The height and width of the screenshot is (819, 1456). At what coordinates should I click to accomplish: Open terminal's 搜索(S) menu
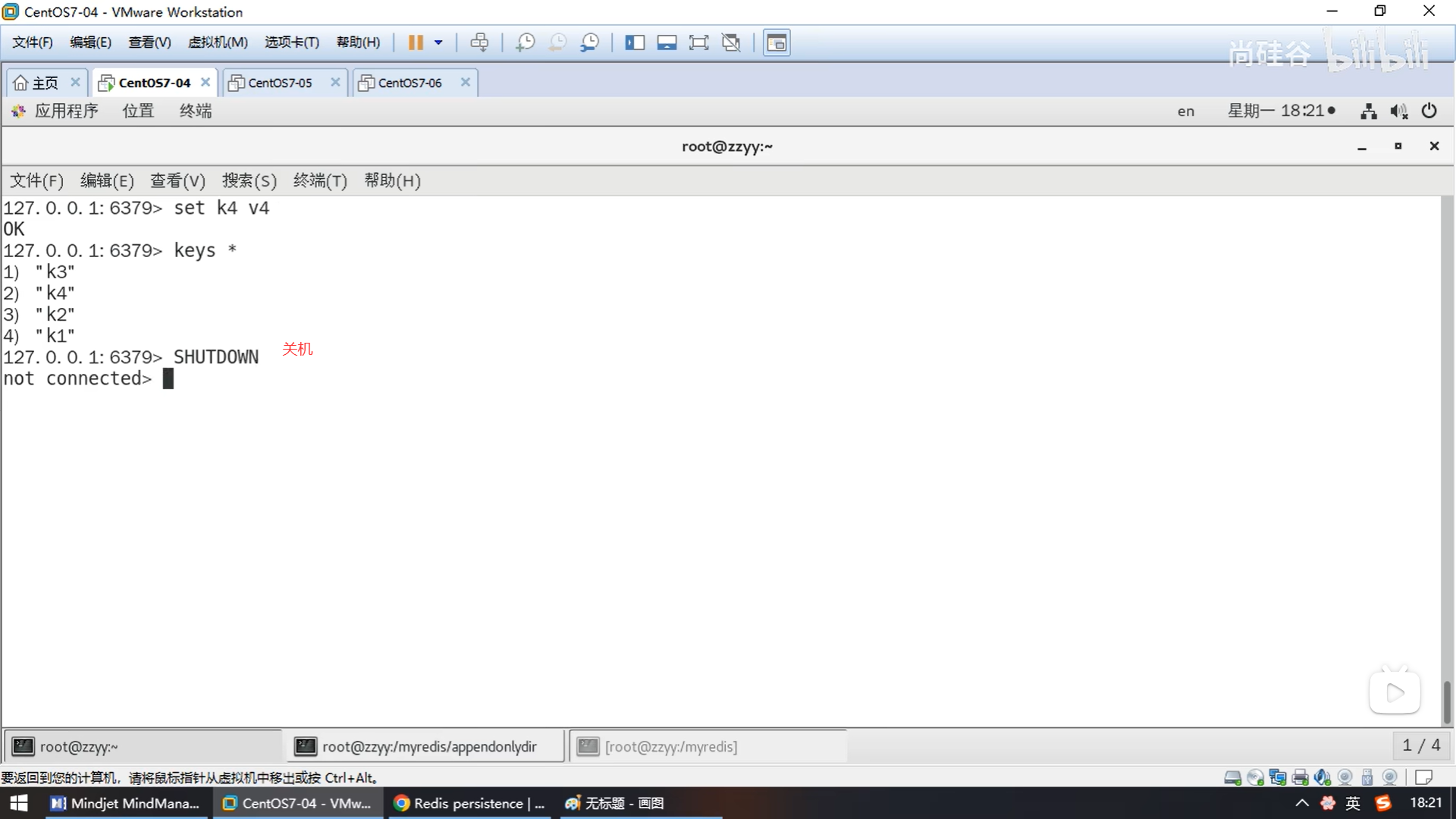click(249, 180)
